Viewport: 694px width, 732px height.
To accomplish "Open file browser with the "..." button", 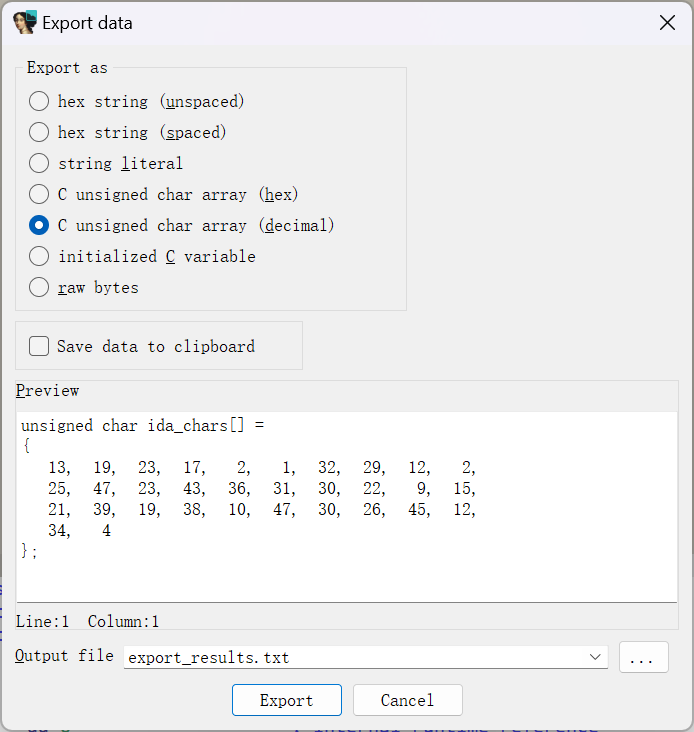I will pyautogui.click(x=643, y=657).
